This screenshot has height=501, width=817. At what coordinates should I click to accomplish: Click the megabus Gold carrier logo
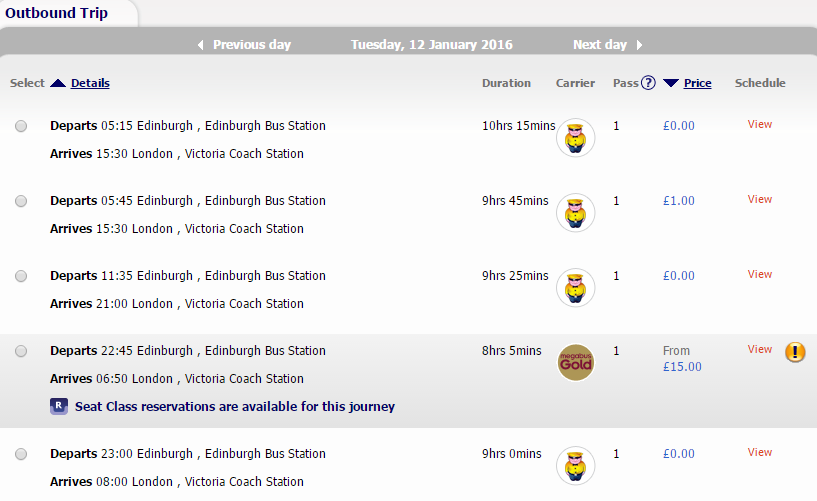(x=576, y=363)
